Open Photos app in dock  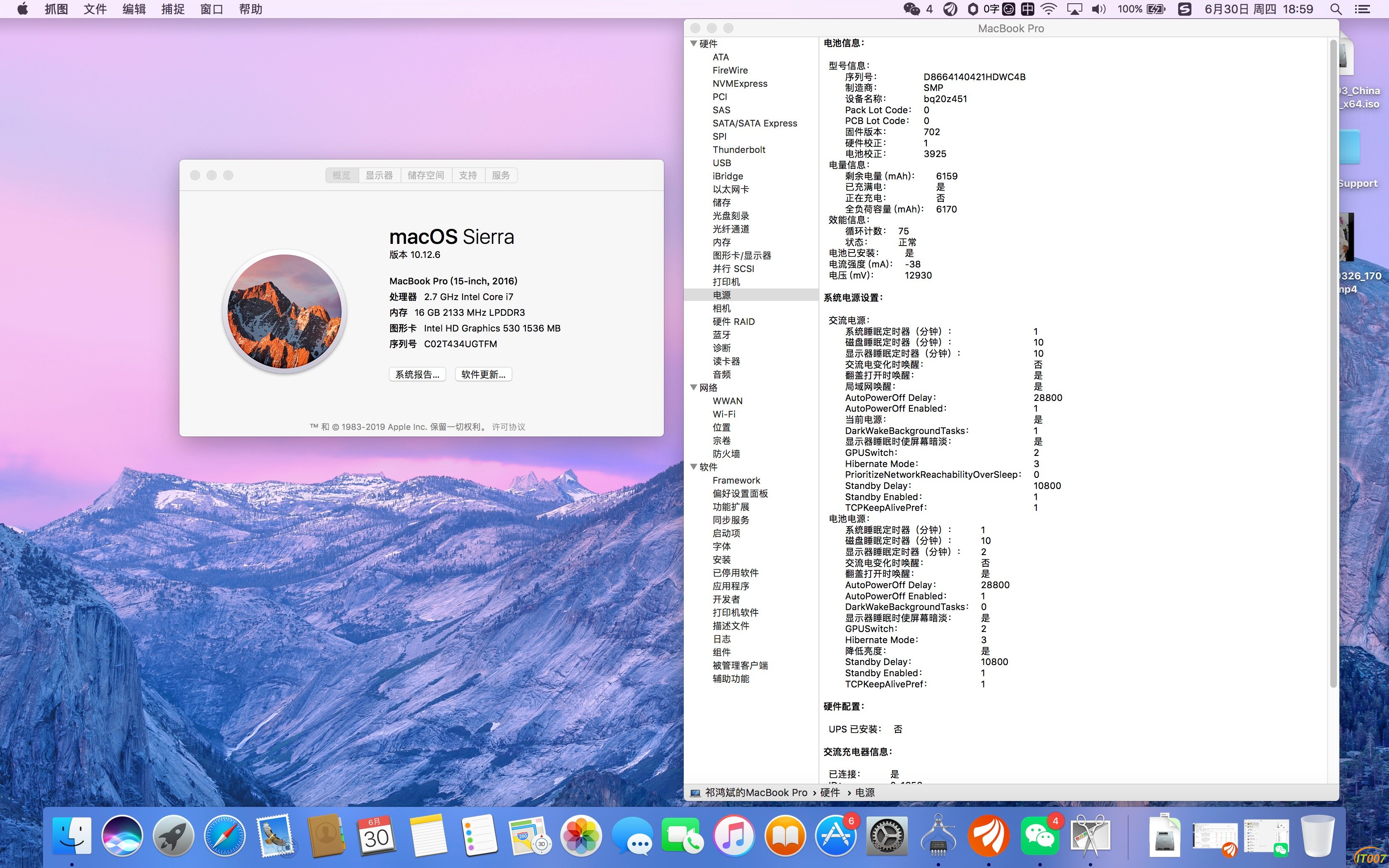580,835
